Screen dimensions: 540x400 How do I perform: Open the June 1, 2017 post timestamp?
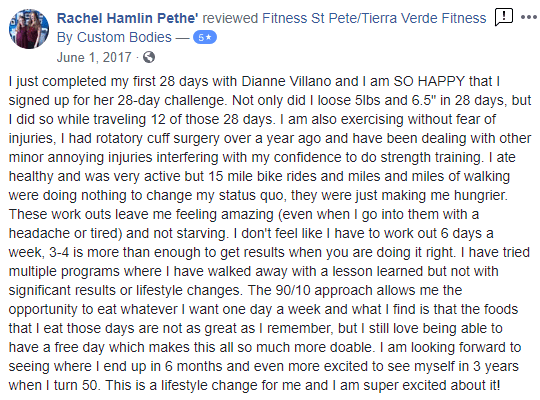94,57
